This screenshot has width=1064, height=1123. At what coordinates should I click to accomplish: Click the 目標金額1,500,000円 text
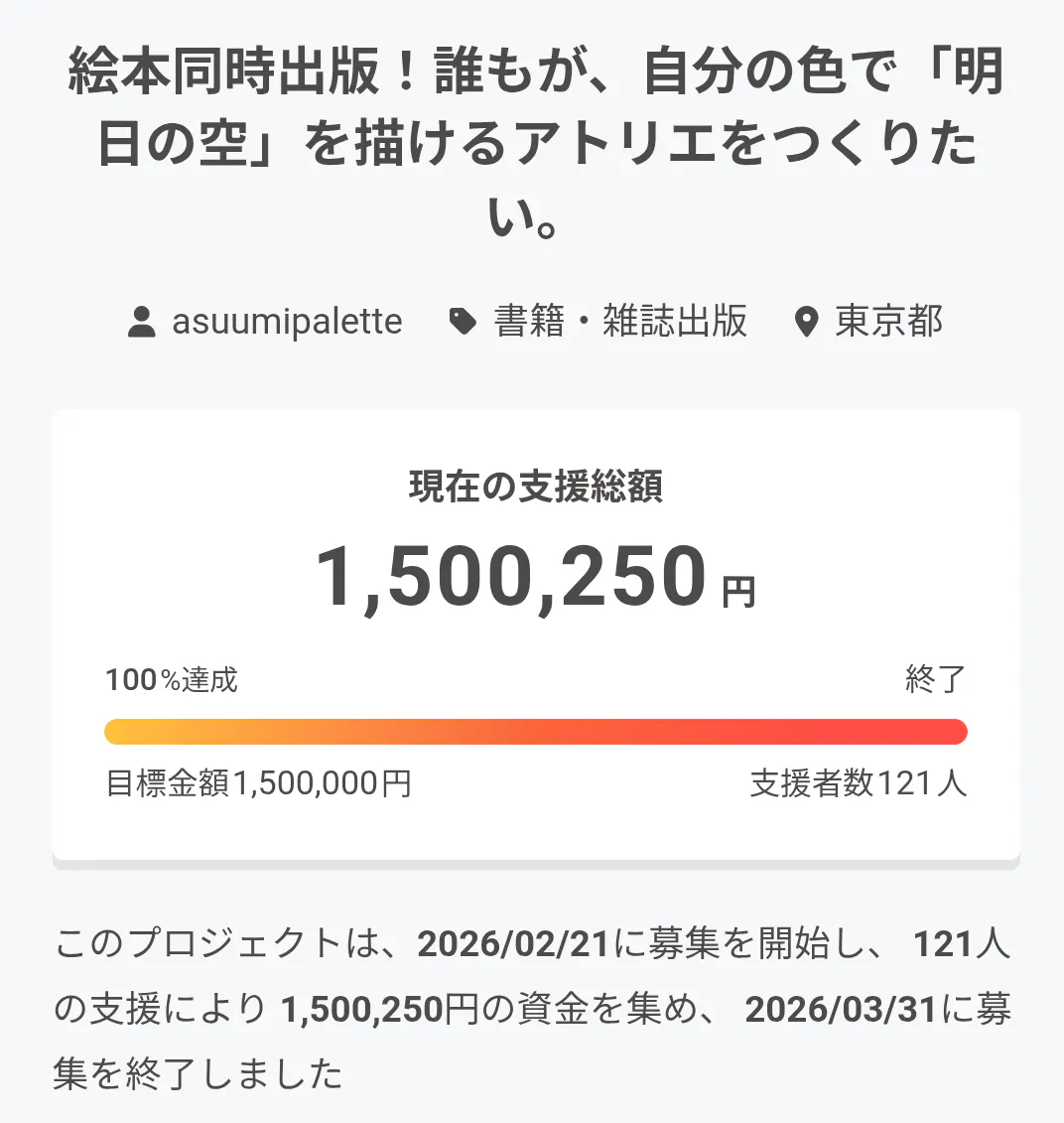pyautogui.click(x=258, y=783)
